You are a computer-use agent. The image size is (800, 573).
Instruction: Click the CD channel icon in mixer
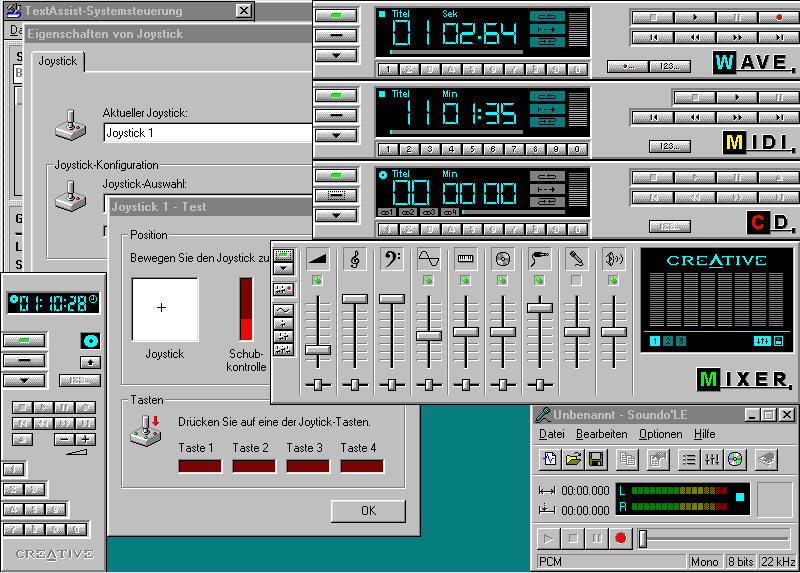[502, 259]
